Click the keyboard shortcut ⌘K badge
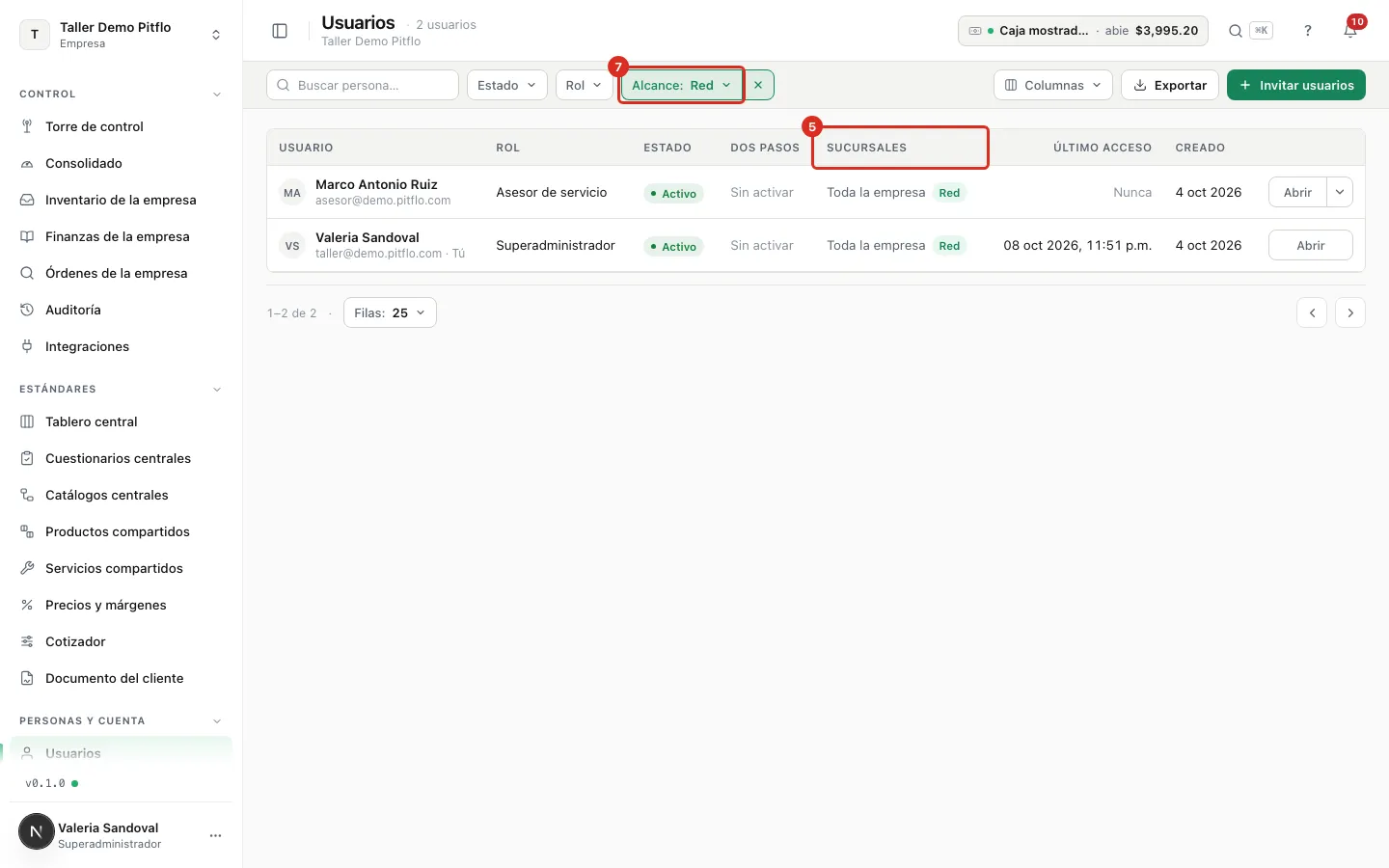 click(x=1261, y=31)
